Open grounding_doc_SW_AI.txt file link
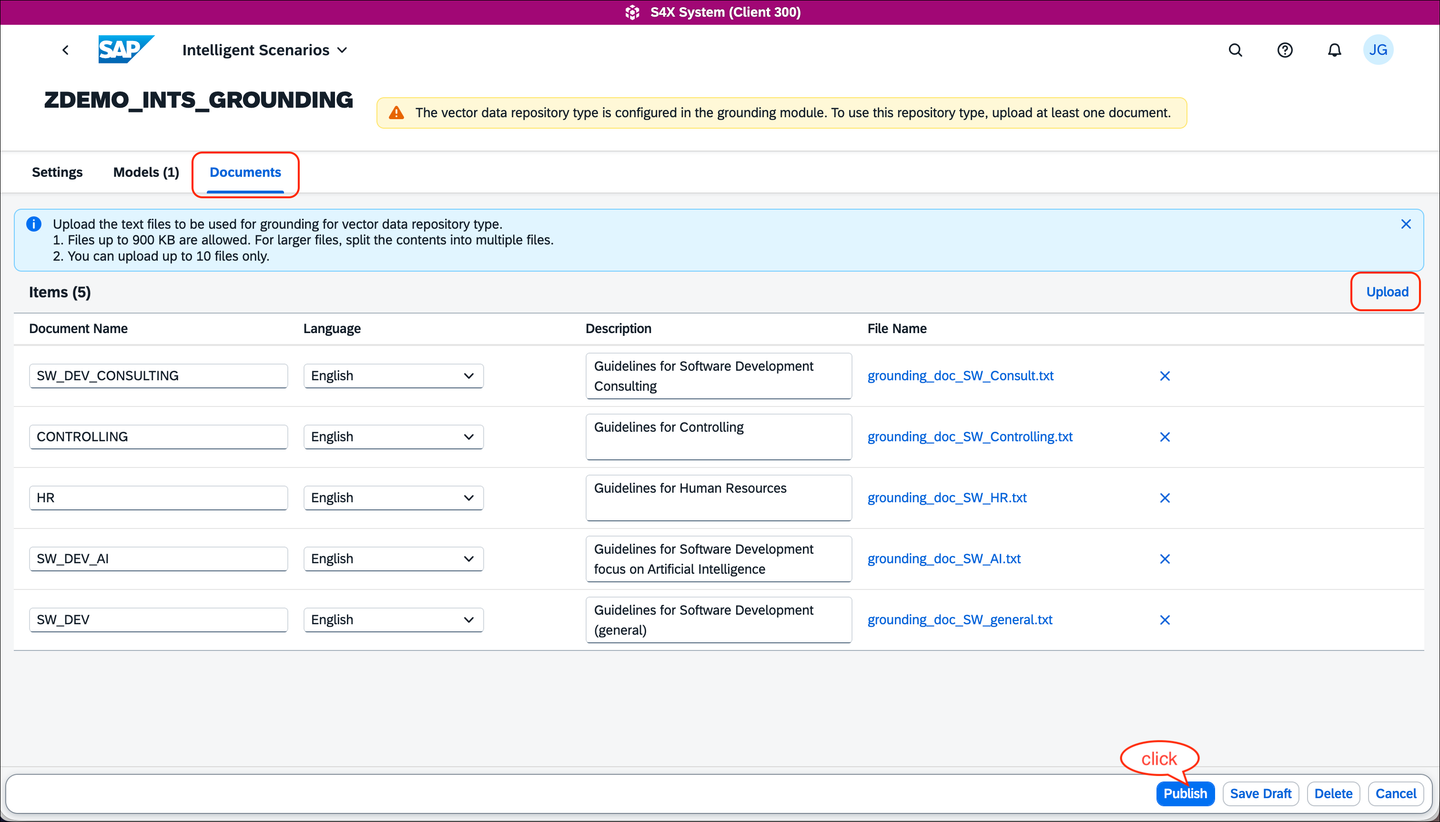 944,559
